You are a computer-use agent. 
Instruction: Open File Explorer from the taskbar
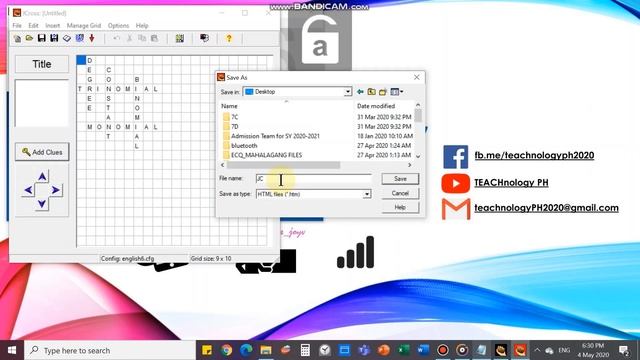tap(266, 350)
